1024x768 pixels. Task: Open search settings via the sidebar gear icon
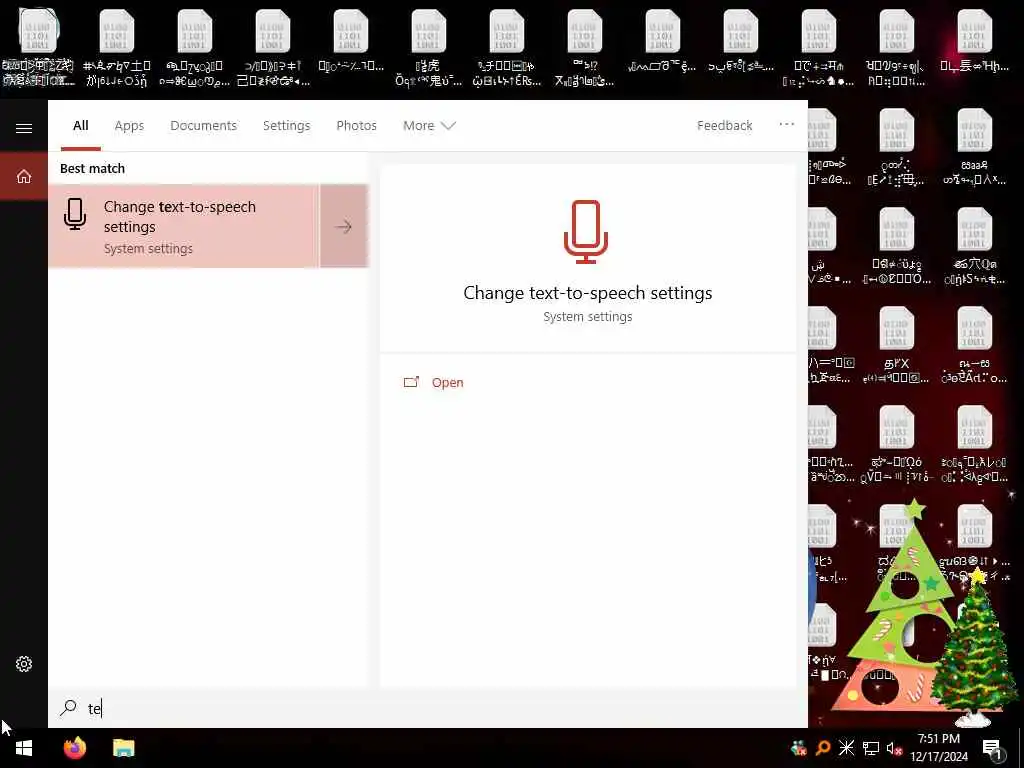click(x=24, y=664)
